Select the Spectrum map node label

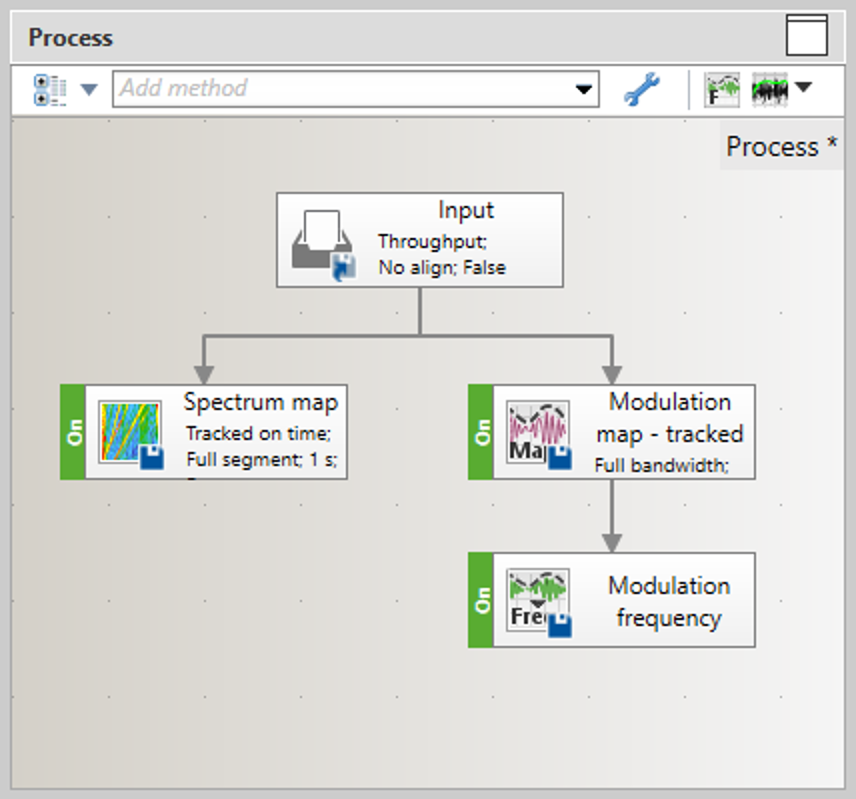pyautogui.click(x=260, y=402)
